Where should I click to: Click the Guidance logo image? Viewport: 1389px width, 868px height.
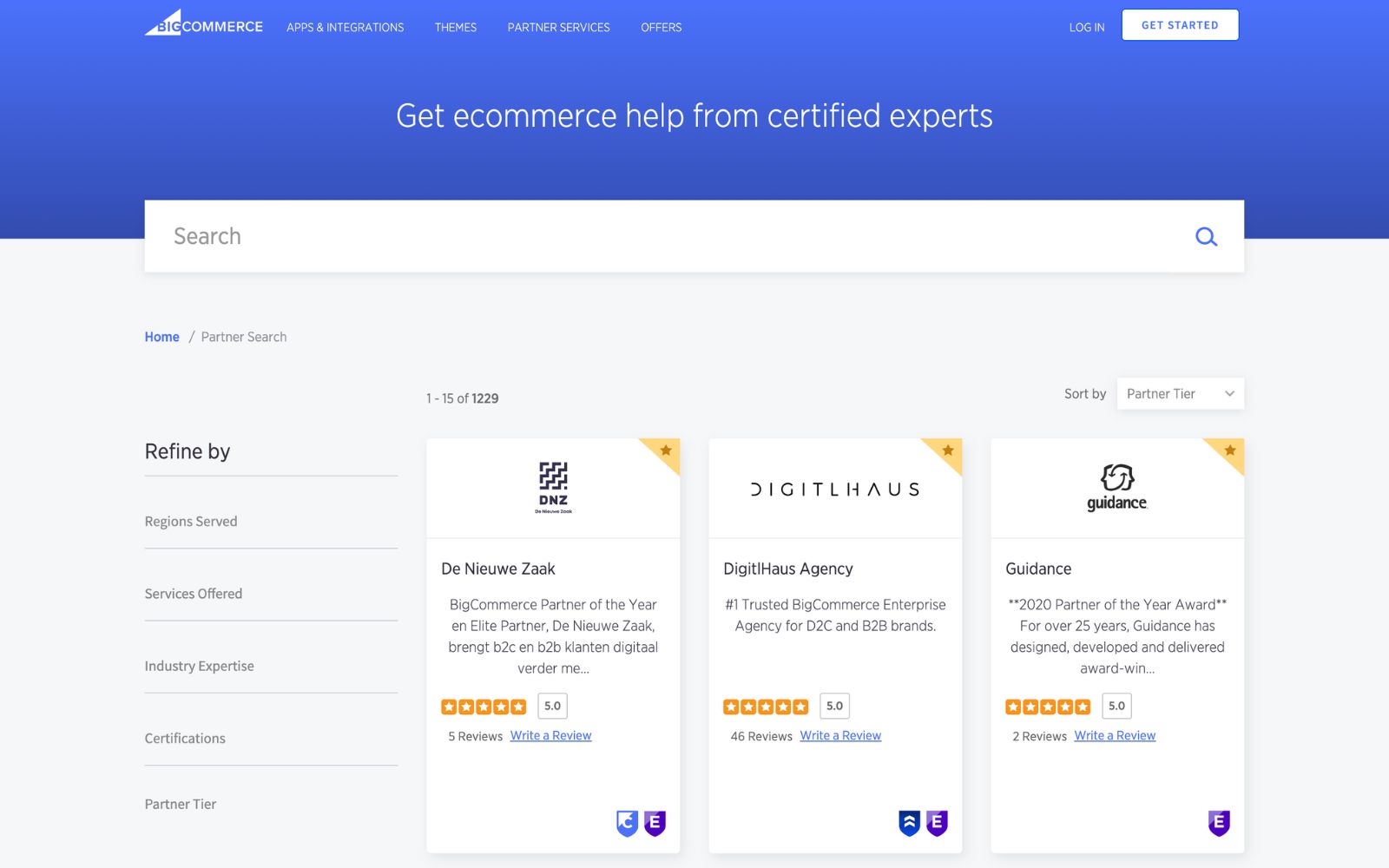pos(1116,487)
